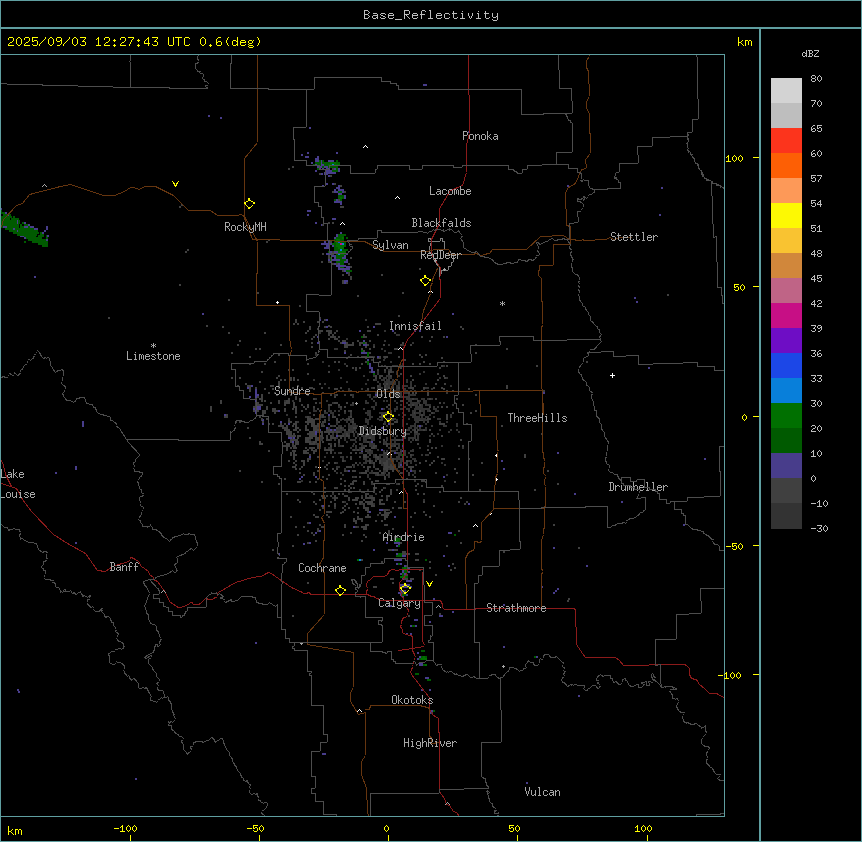862x842 pixels.
Task: Click the Lake Louise label
Action: [x=18, y=484]
